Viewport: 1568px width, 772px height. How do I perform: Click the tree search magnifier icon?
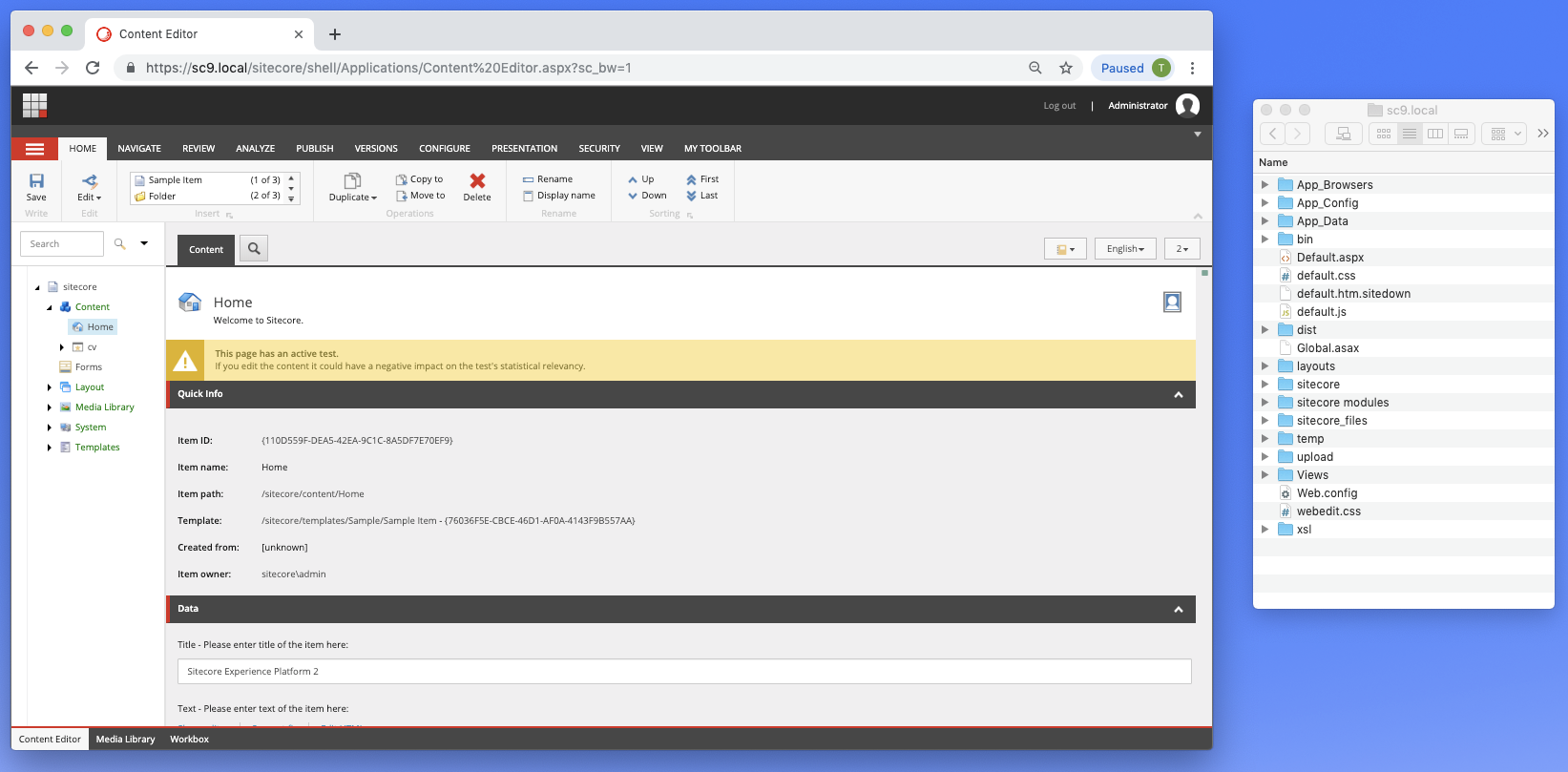pyautogui.click(x=120, y=244)
